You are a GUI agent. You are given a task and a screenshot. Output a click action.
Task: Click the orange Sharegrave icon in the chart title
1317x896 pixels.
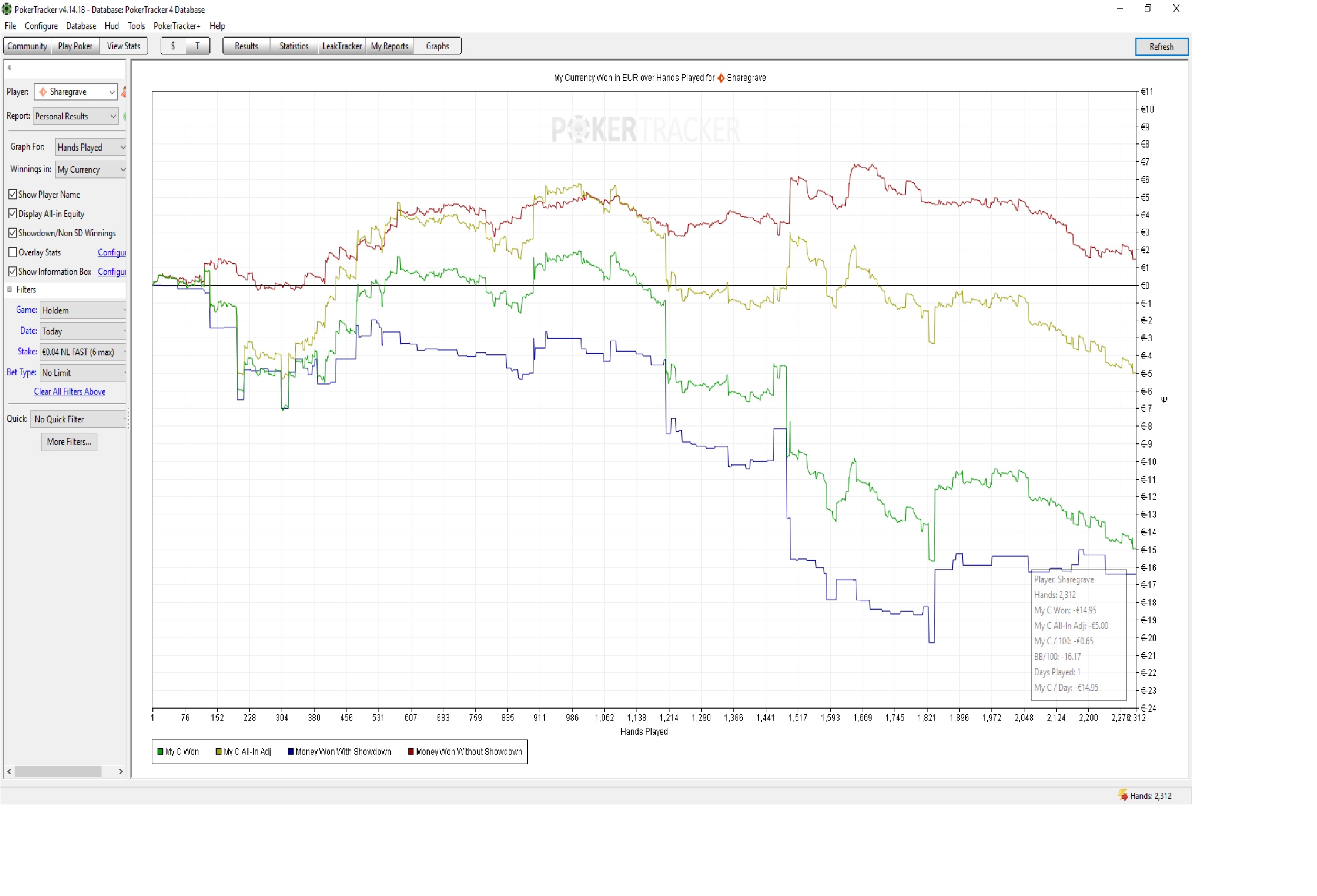[x=721, y=77]
